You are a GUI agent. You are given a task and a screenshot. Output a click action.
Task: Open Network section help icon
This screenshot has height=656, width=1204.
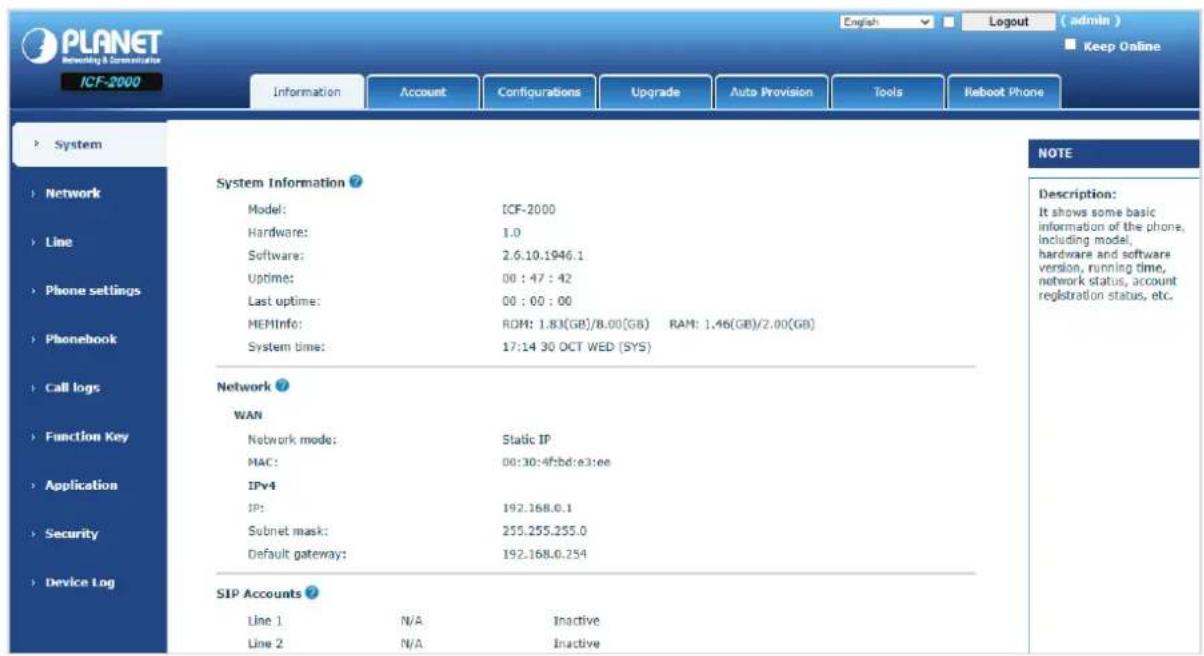(282, 385)
